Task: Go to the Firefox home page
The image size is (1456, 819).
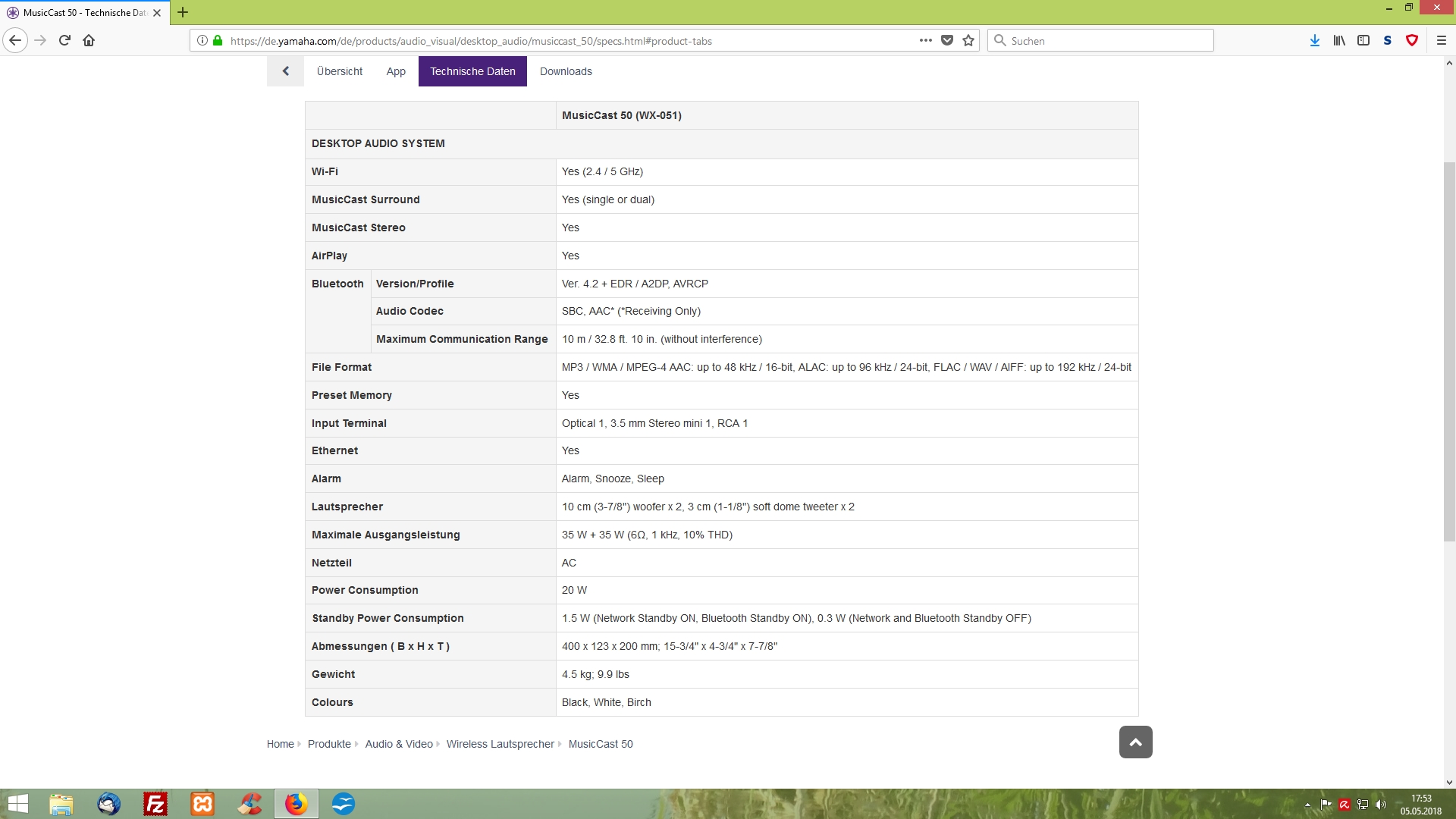Action: [x=89, y=40]
